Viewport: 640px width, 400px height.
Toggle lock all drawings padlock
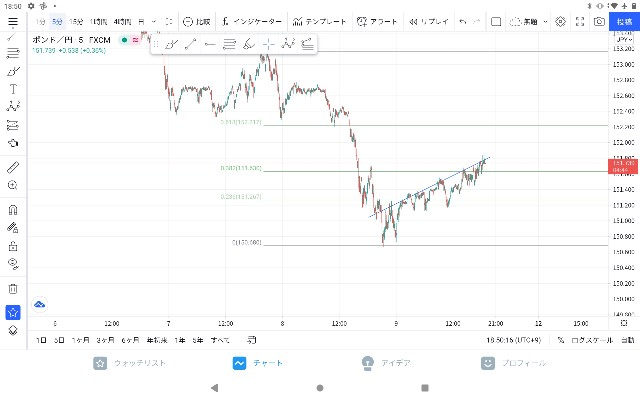13,246
